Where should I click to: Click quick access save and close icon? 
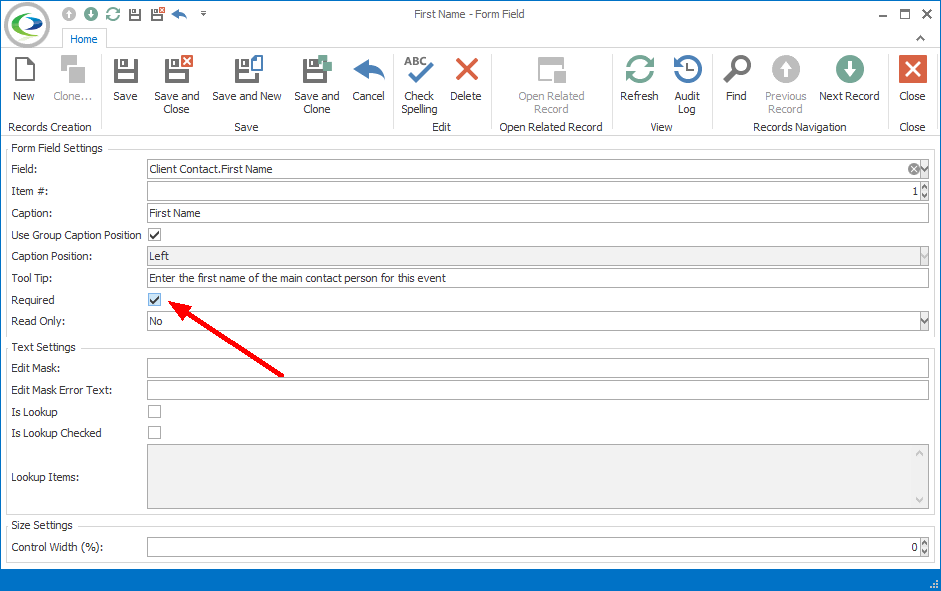[157, 14]
